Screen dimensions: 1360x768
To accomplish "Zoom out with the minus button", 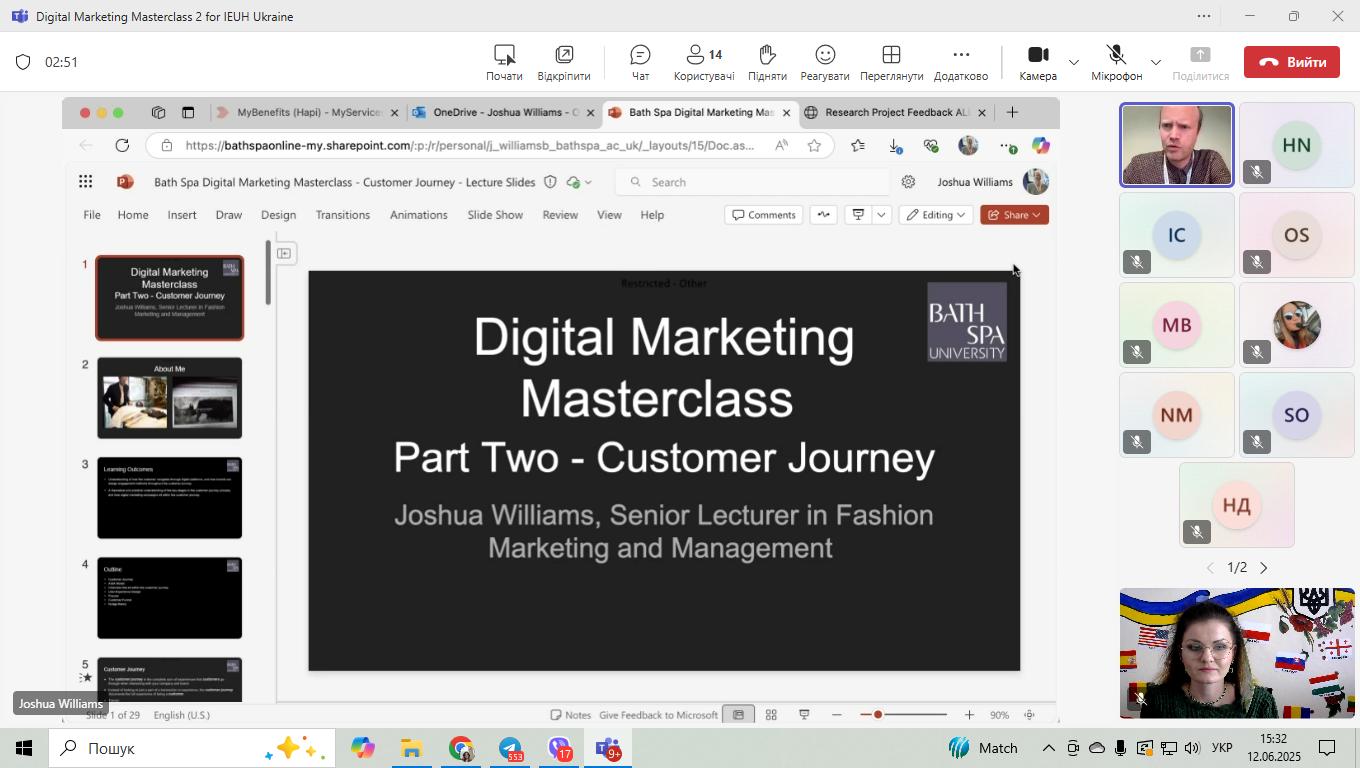I will pyautogui.click(x=836, y=715).
